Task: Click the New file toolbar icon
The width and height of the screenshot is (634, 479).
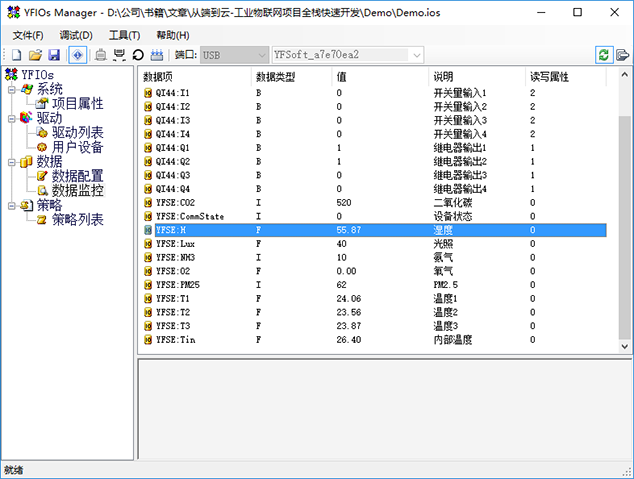Action: pos(17,55)
